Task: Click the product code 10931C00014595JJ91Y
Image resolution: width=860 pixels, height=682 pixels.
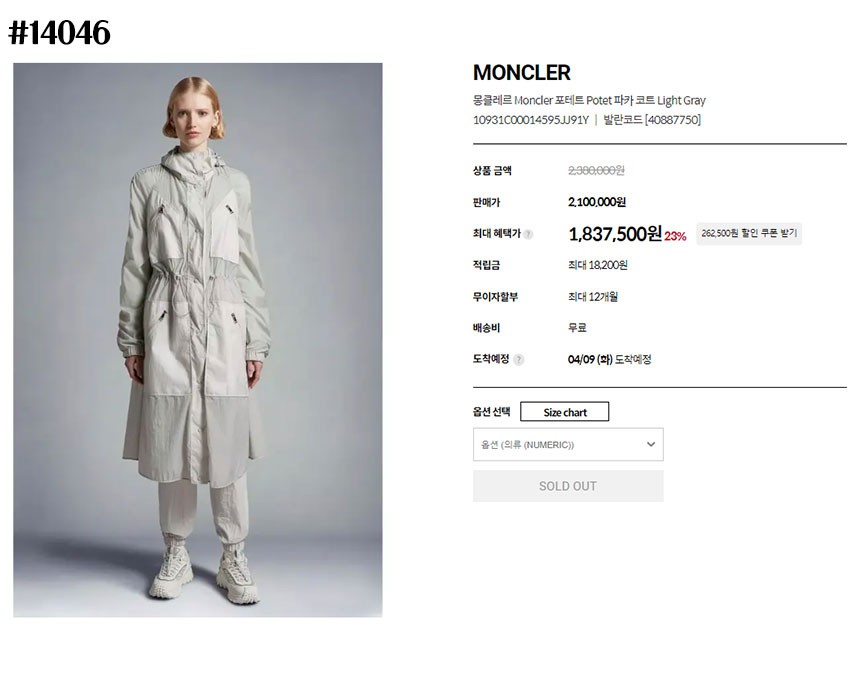Action: (x=531, y=120)
